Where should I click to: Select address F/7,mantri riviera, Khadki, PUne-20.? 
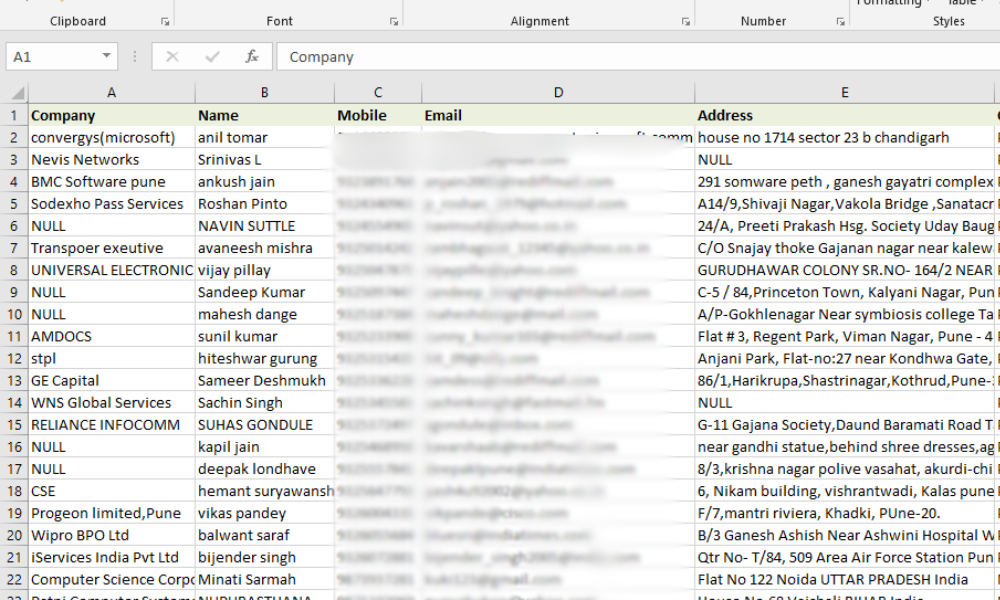pos(844,513)
